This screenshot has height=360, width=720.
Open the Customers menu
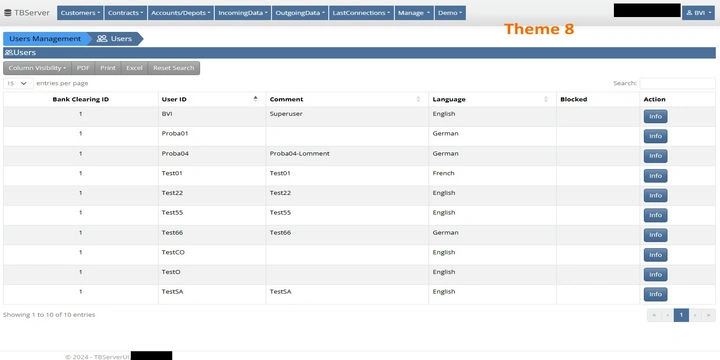(80, 13)
